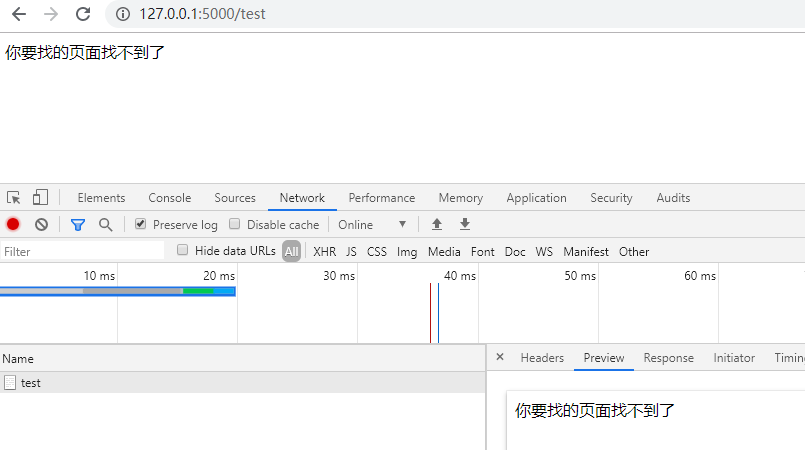Uncheck Preserve log checkbox
This screenshot has width=805, height=450.
[x=140, y=224]
